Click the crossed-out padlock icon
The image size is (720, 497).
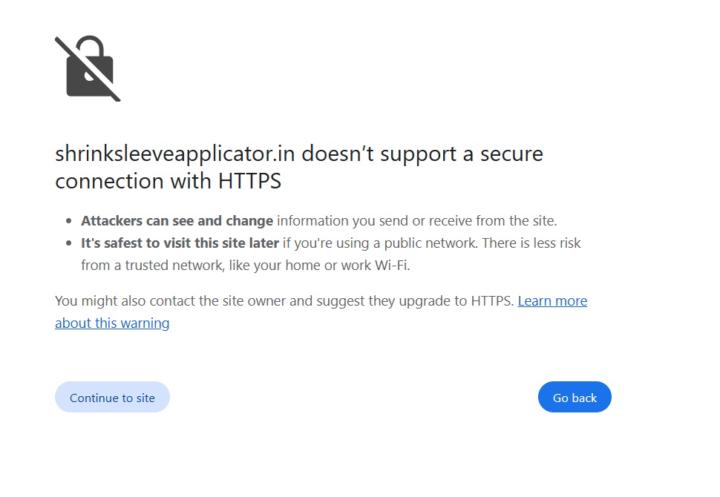(87, 68)
